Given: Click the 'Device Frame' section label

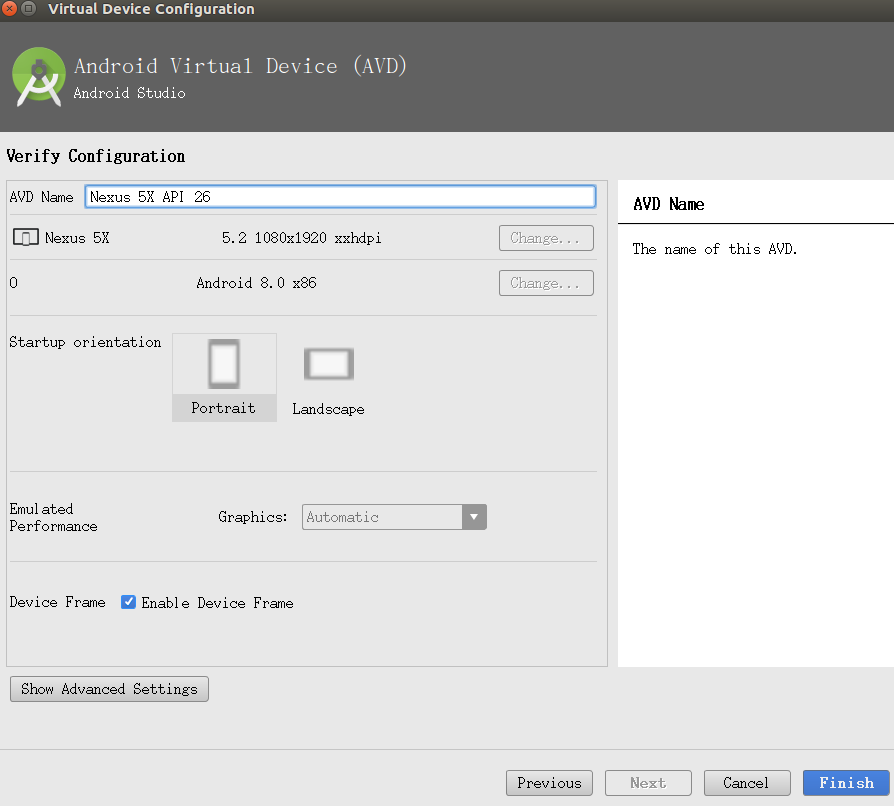Looking at the screenshot, I should [x=58, y=602].
